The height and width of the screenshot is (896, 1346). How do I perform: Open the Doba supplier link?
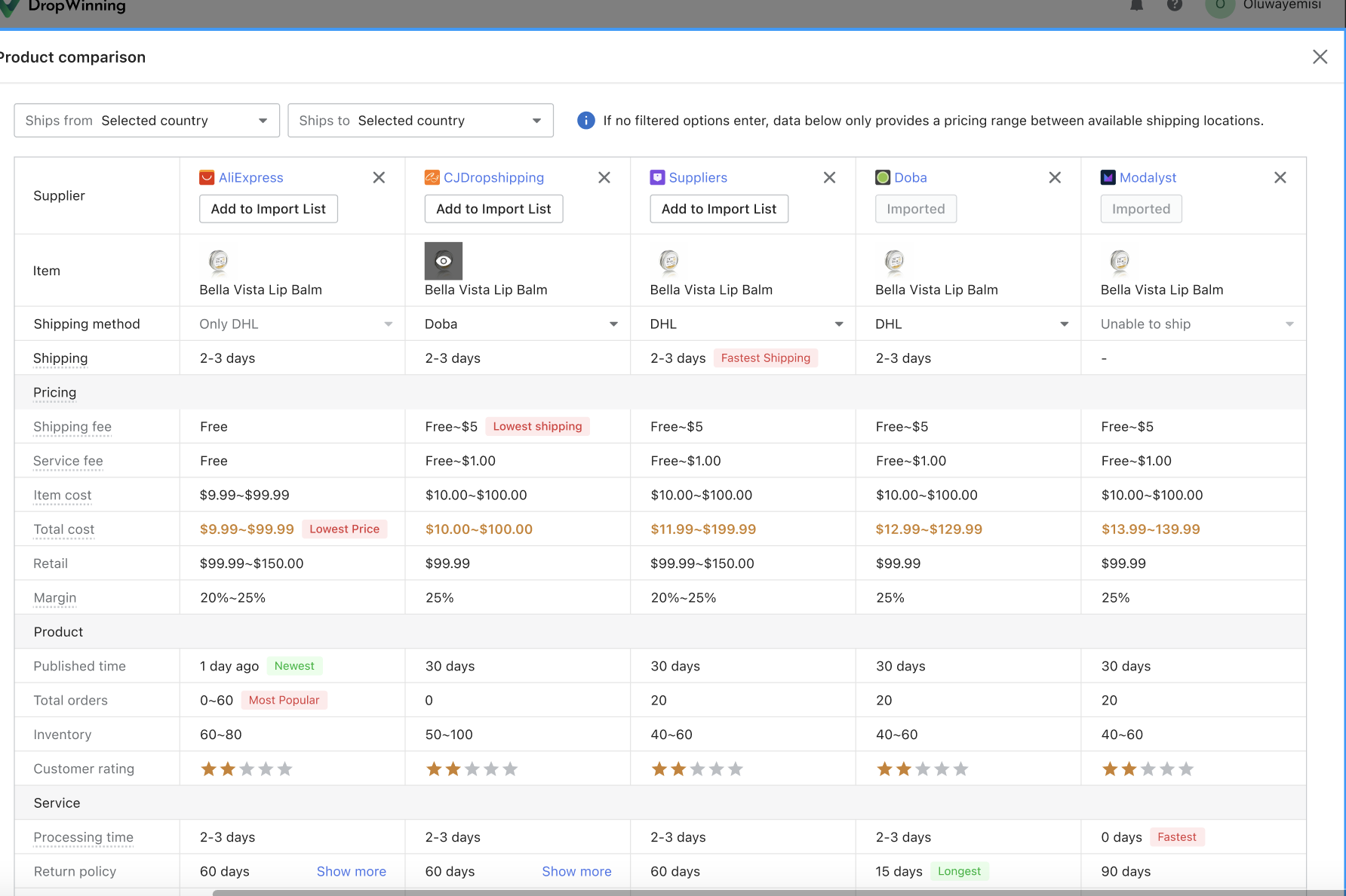coord(911,177)
